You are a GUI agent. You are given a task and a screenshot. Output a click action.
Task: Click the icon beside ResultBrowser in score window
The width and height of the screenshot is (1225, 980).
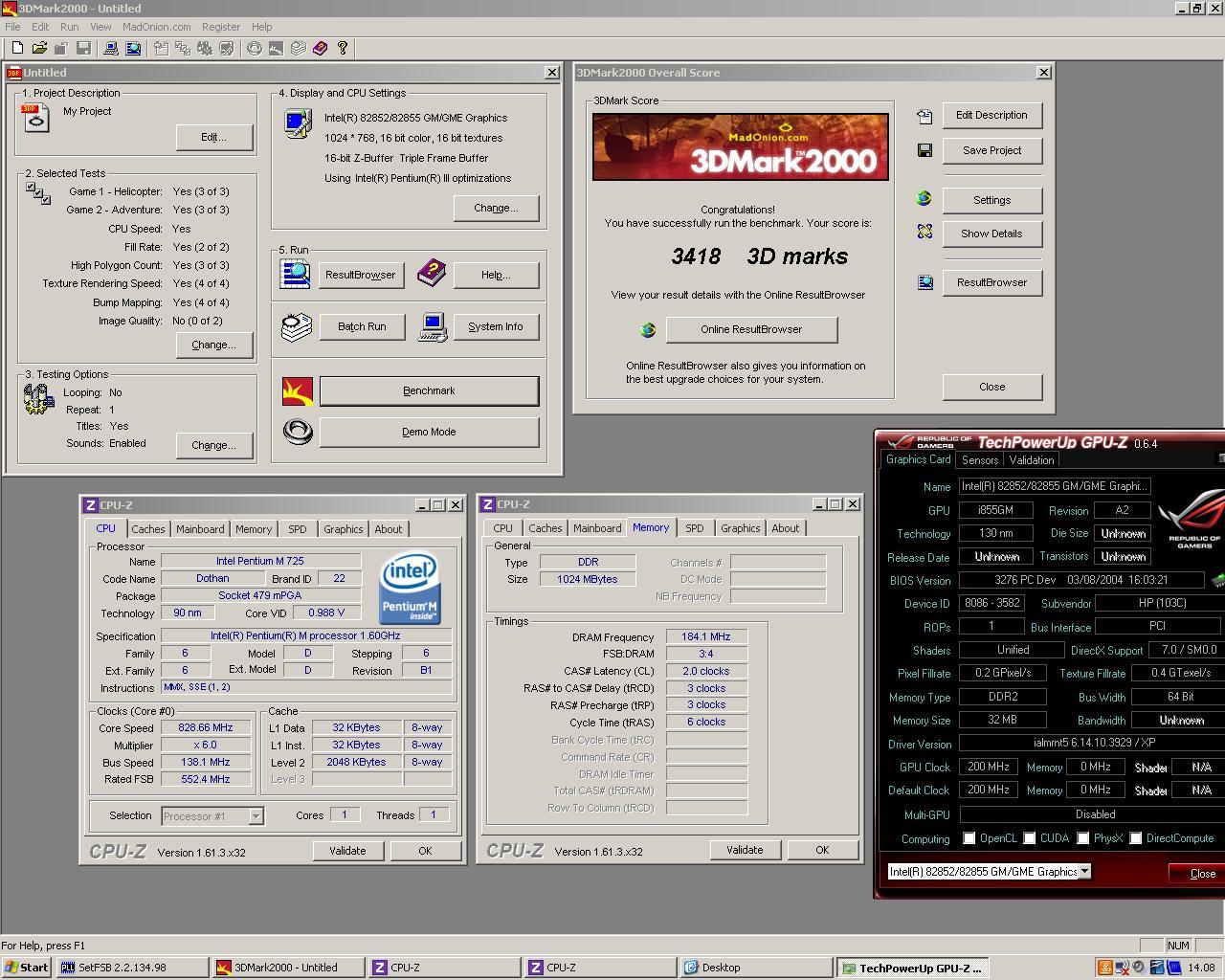coord(925,282)
